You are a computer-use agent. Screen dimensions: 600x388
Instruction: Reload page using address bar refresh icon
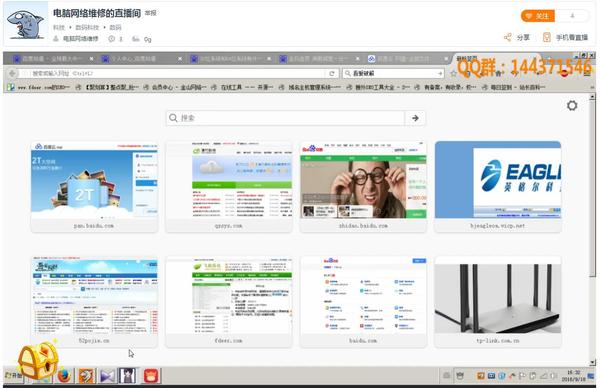tap(332, 73)
